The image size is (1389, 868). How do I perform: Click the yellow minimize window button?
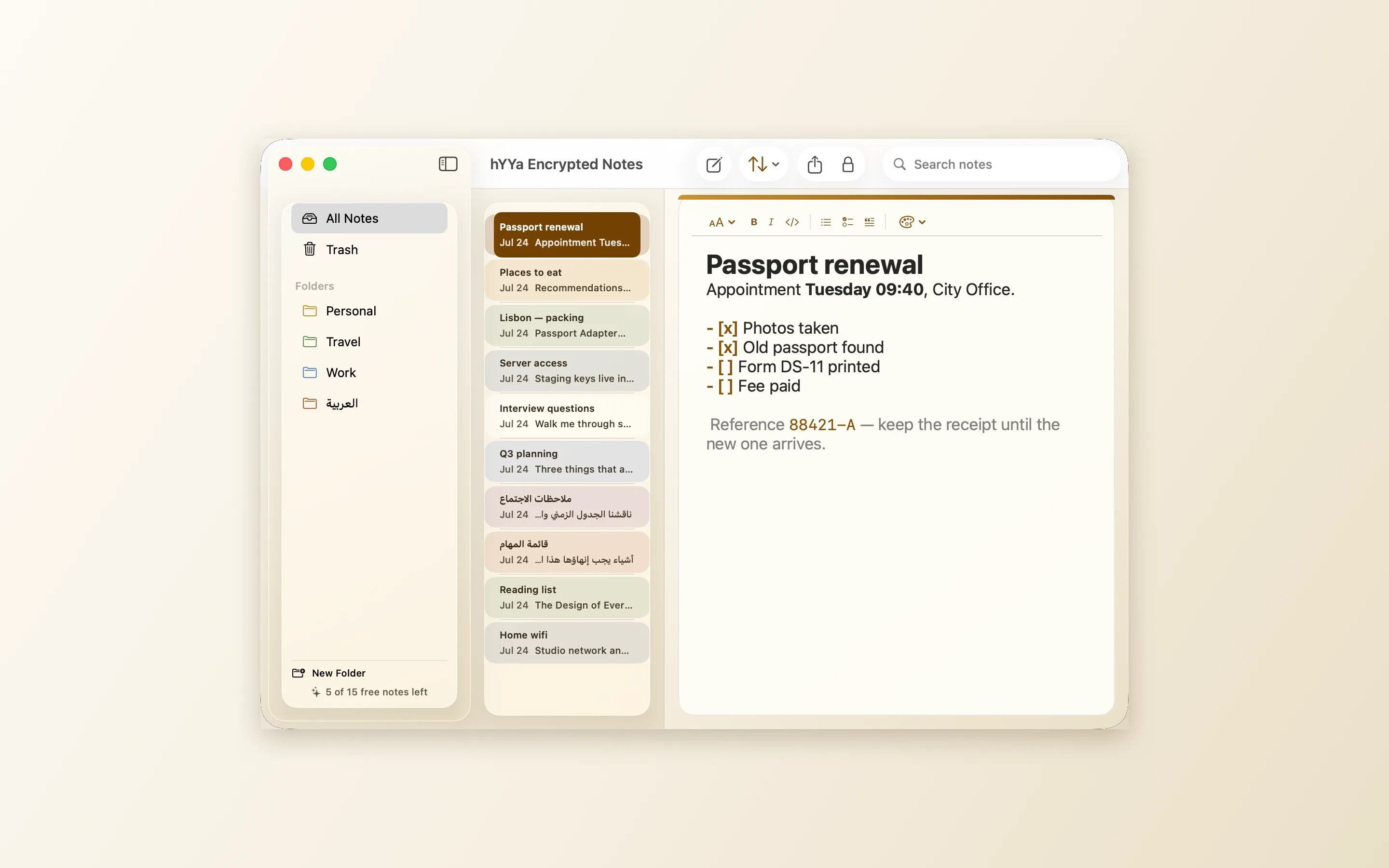pyautogui.click(x=308, y=164)
